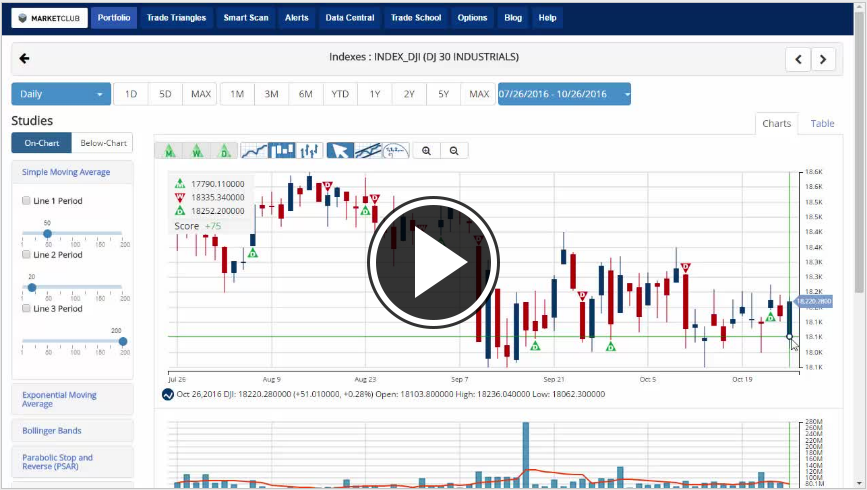Select the OHLC bar chart icon

tap(310, 151)
